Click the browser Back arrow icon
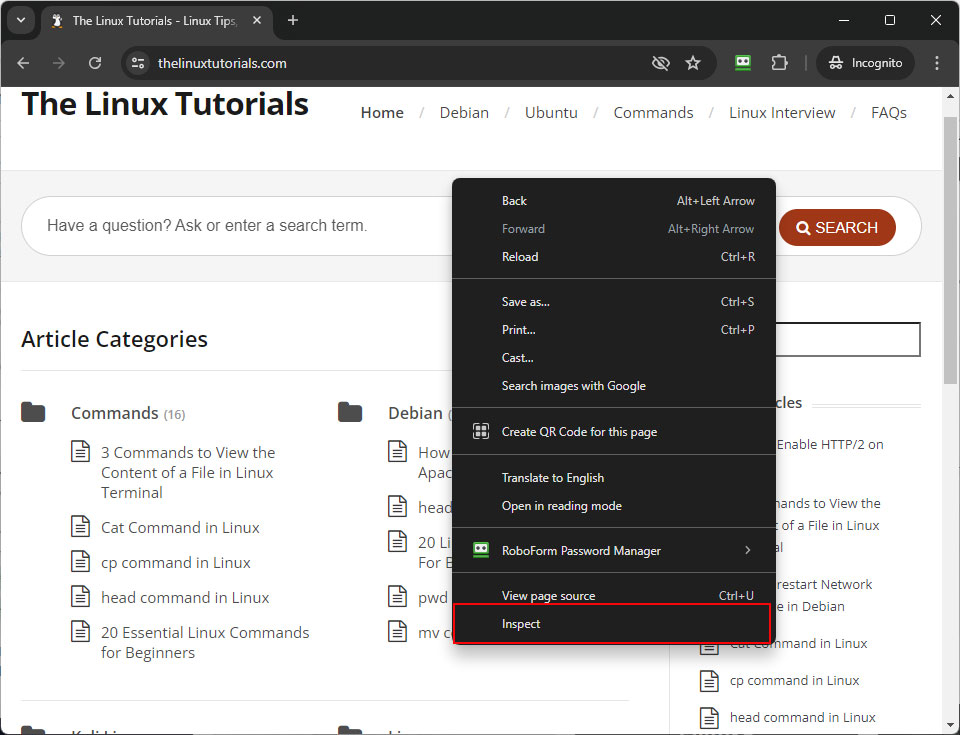The image size is (960, 735). 23,63
